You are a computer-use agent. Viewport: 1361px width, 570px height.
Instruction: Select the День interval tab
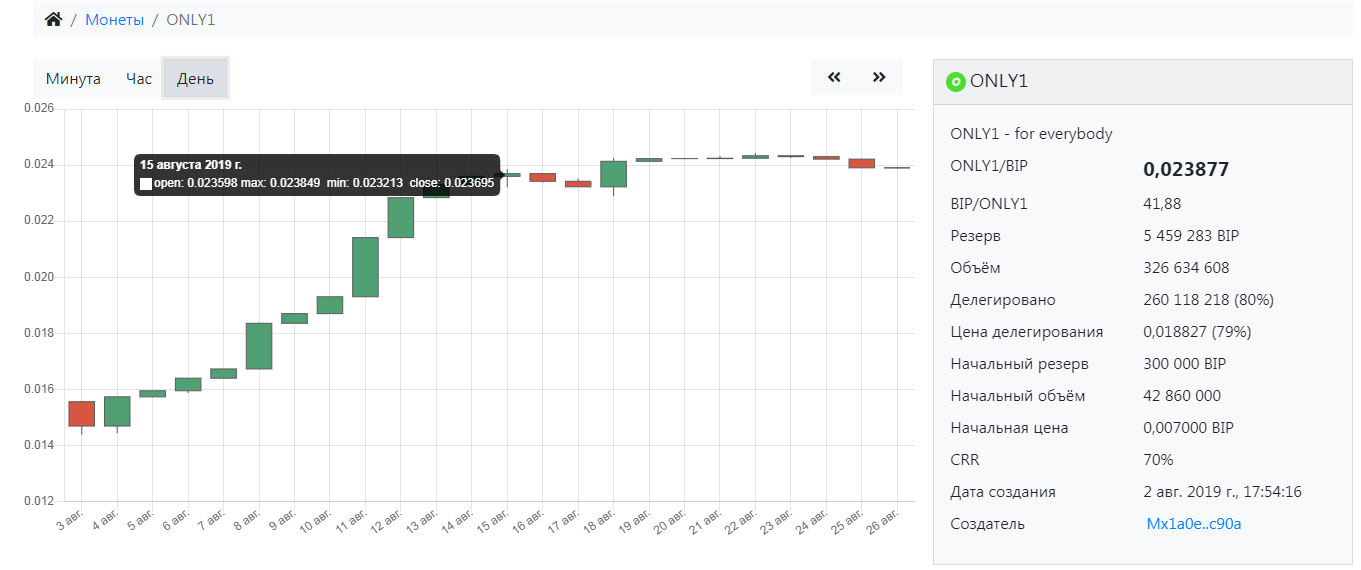[x=195, y=79]
